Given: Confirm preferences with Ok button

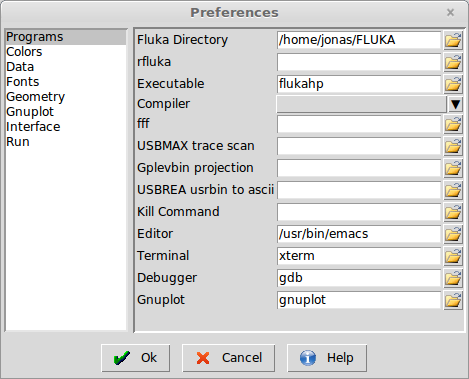Looking at the screenshot, I should click(136, 358).
